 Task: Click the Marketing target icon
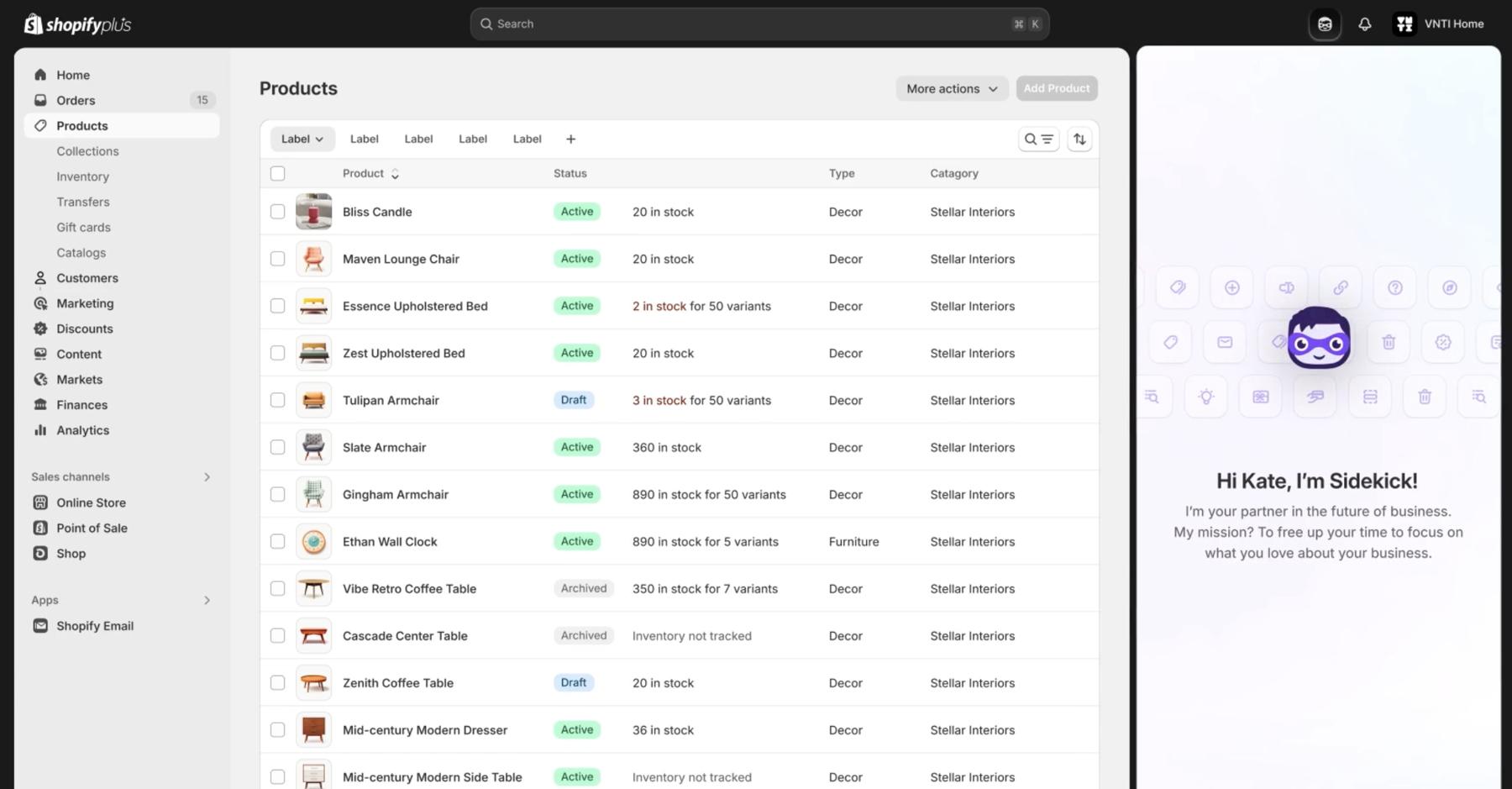(40, 303)
